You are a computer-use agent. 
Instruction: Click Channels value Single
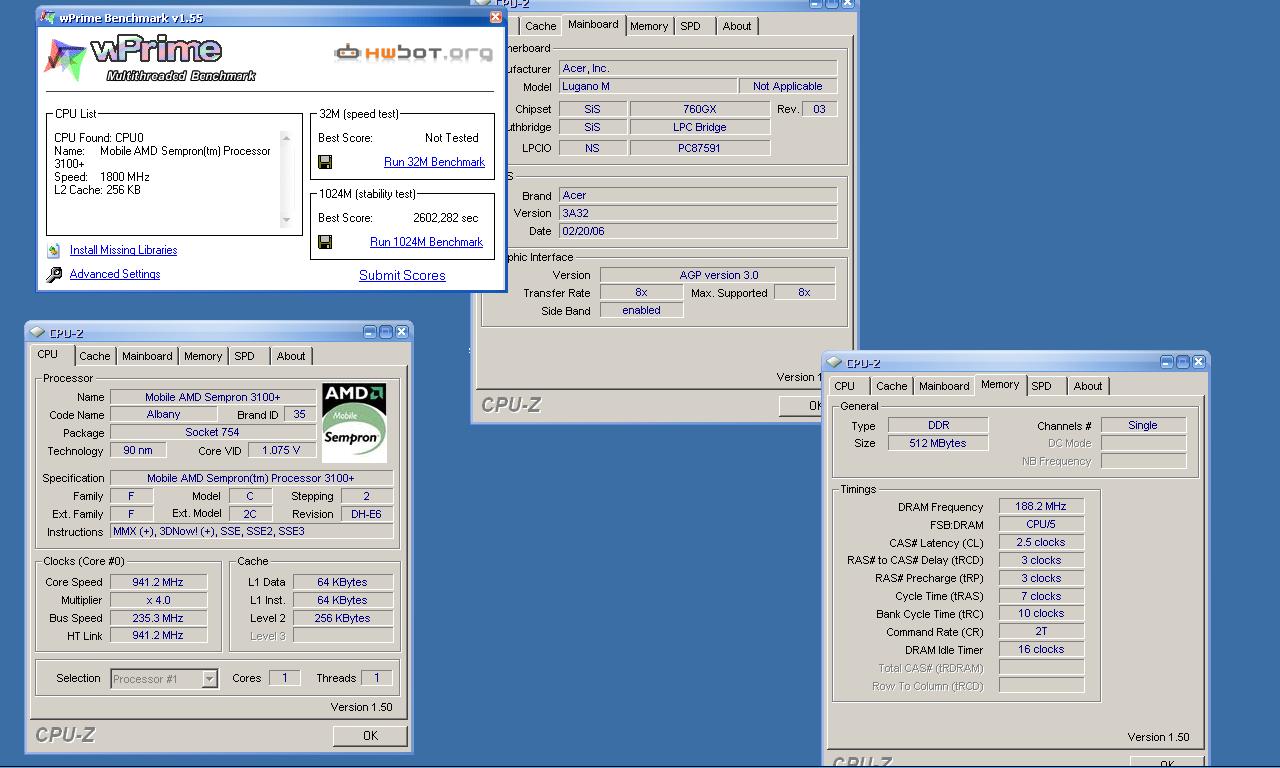pos(1143,425)
